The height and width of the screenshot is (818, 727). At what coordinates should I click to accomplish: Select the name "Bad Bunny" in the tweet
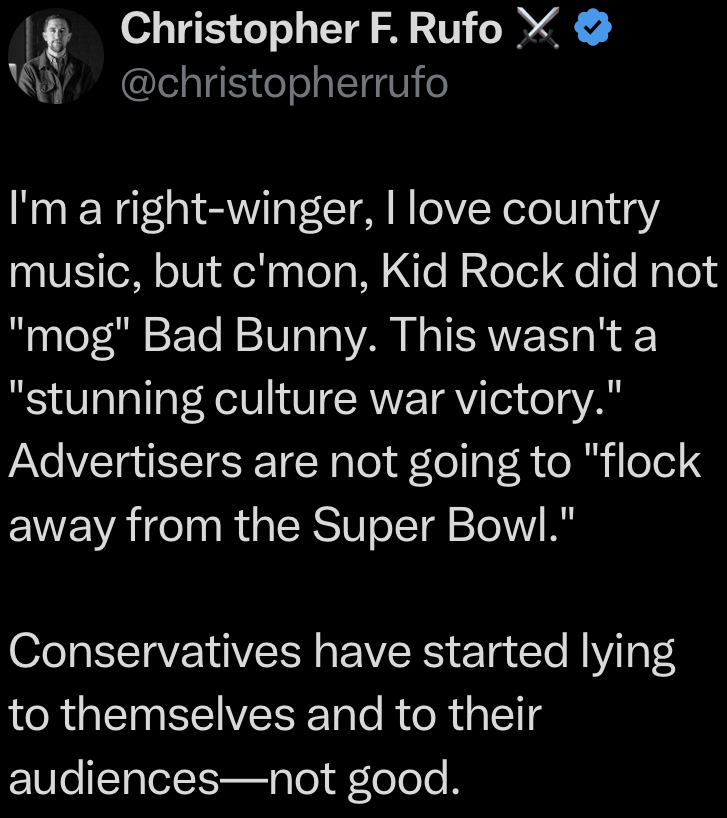250,336
